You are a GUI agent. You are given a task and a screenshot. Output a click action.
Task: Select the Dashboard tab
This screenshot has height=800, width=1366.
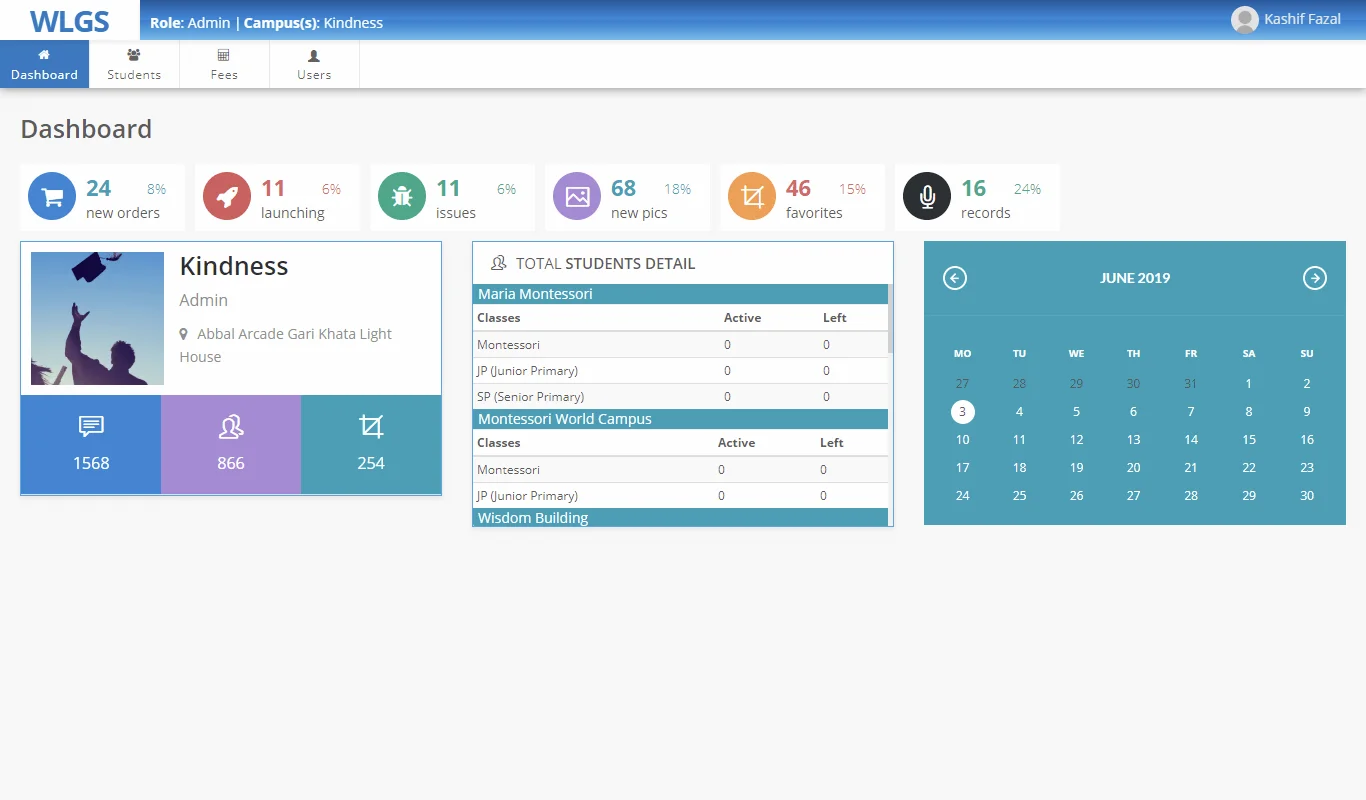pyautogui.click(x=44, y=65)
